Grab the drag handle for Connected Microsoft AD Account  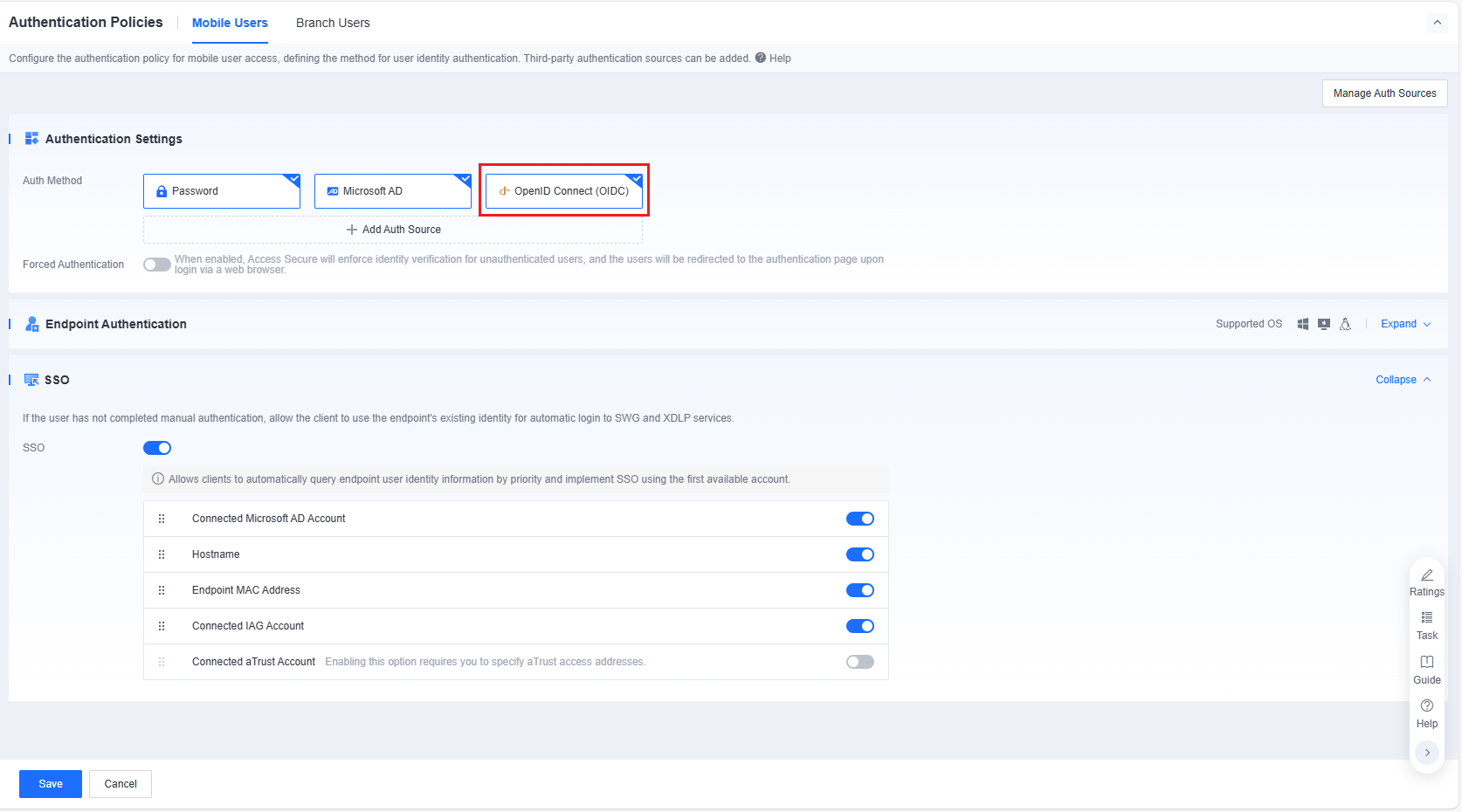(162, 519)
